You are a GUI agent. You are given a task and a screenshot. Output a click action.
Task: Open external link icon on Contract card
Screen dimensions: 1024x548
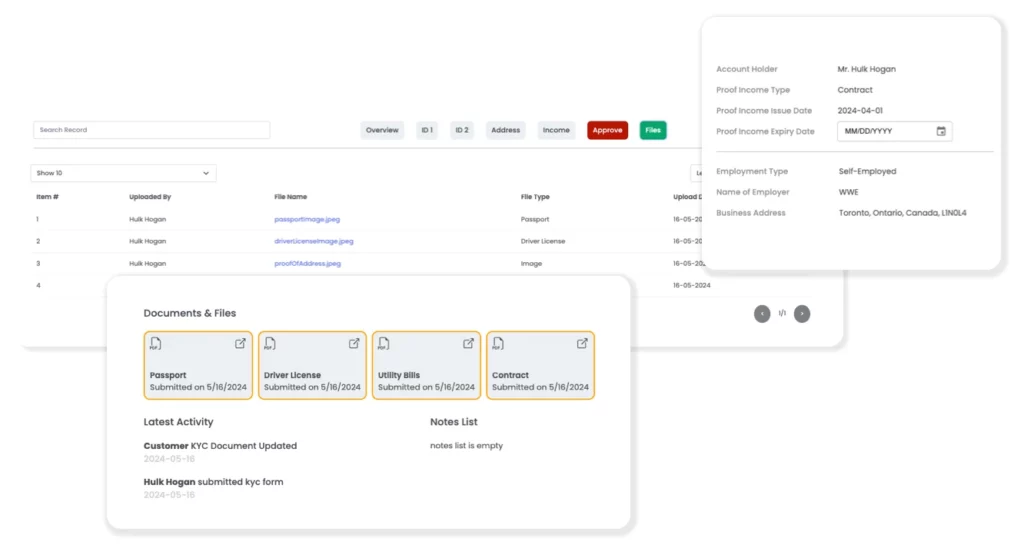(x=582, y=343)
